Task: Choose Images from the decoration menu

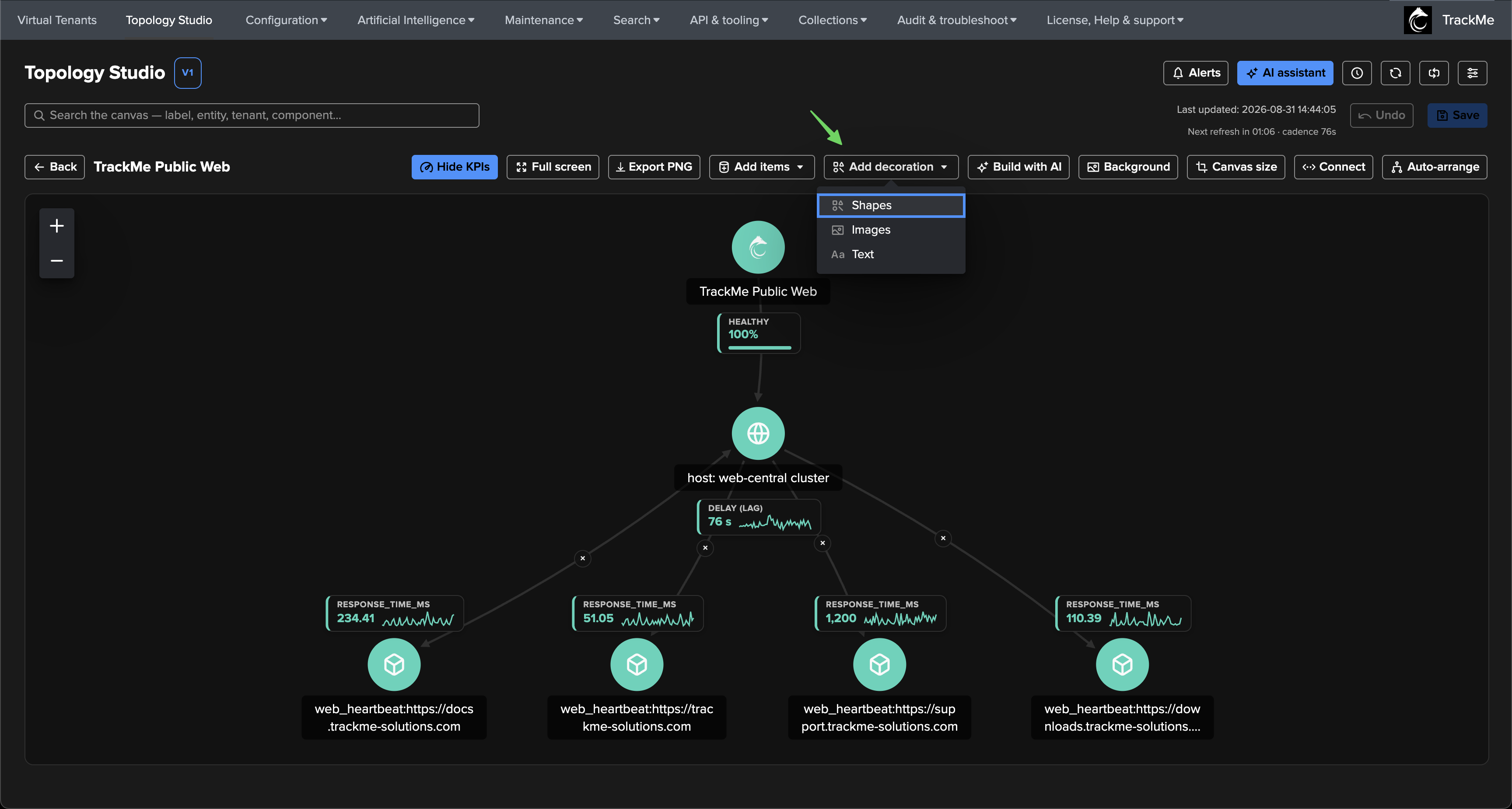Action: click(890, 230)
